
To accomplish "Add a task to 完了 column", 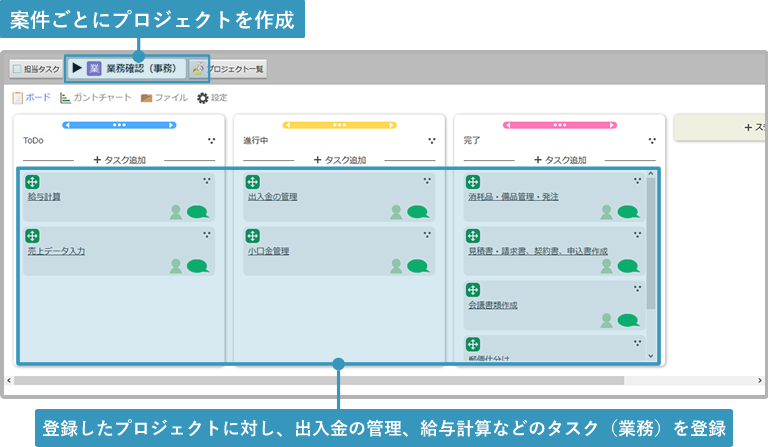I will click(560, 160).
